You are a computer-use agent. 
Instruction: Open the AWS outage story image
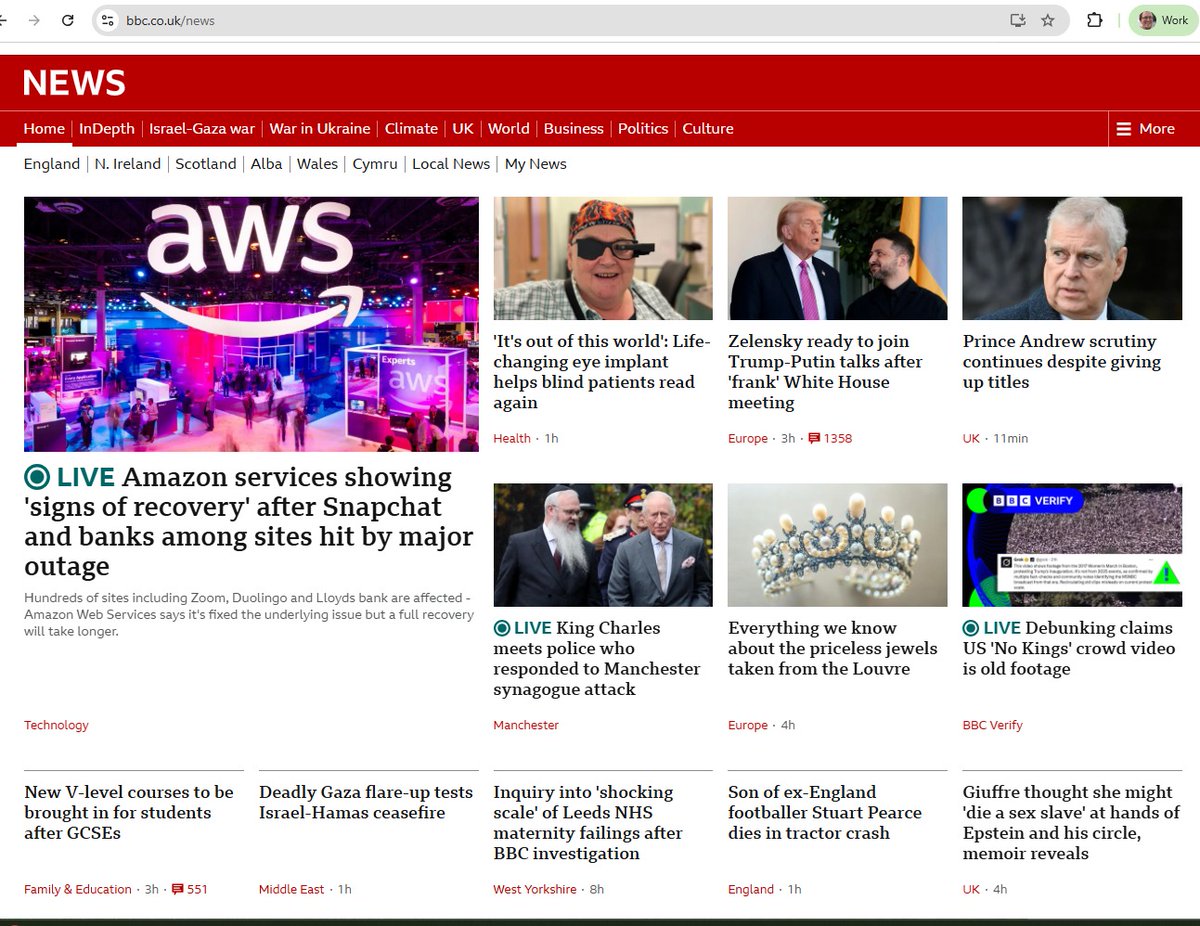pos(251,324)
